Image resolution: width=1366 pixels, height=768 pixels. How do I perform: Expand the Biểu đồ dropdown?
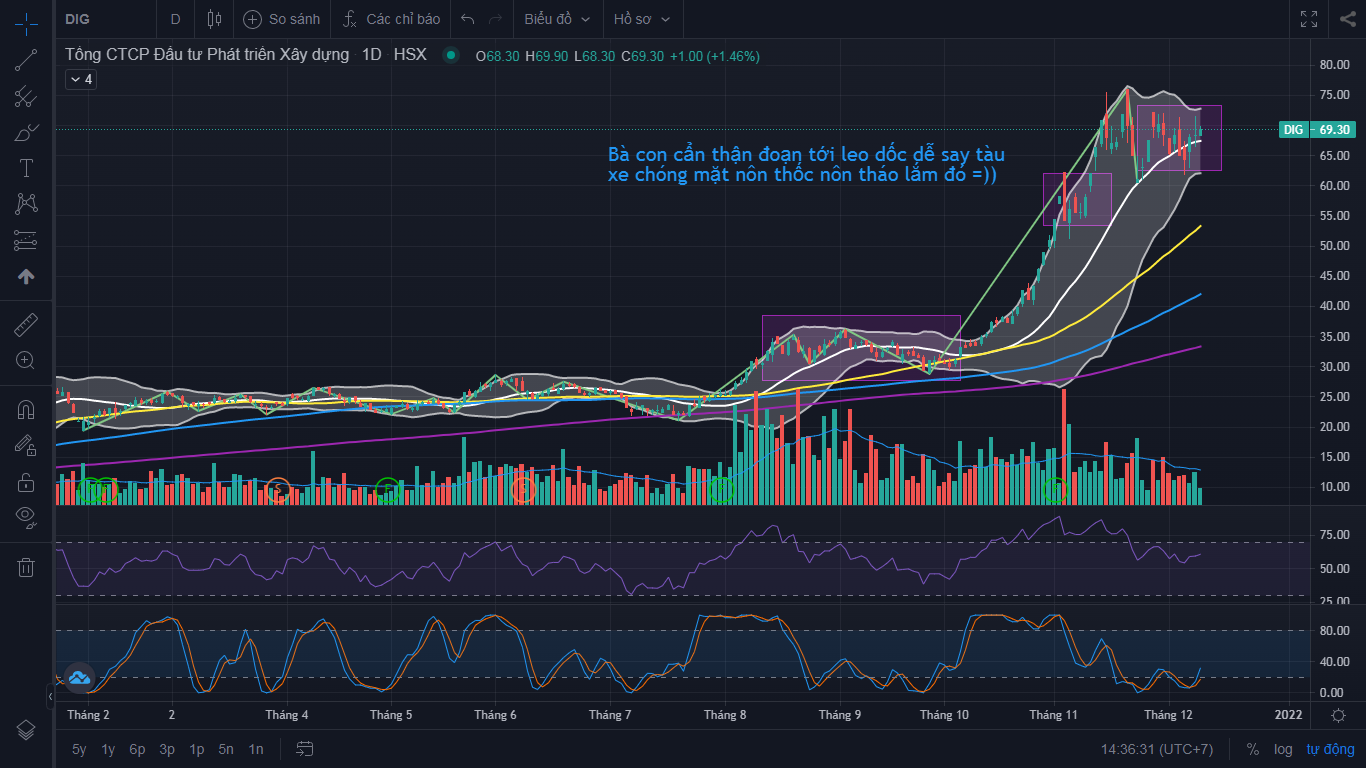click(x=557, y=19)
